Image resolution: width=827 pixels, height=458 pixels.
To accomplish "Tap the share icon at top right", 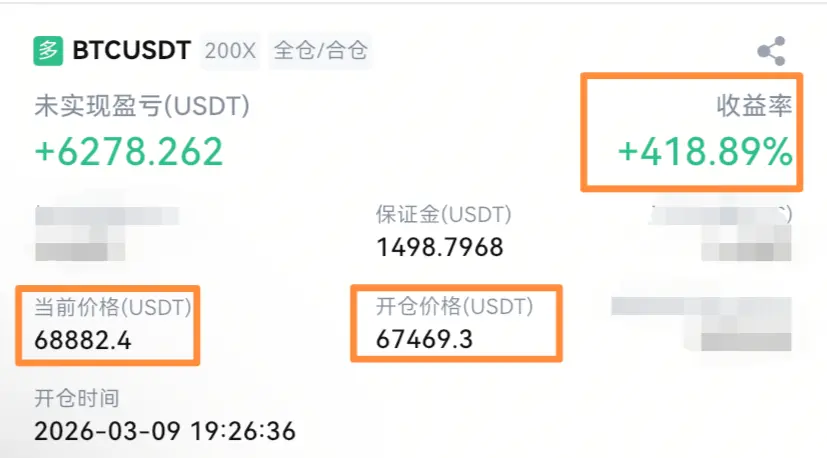I will (x=772, y=51).
